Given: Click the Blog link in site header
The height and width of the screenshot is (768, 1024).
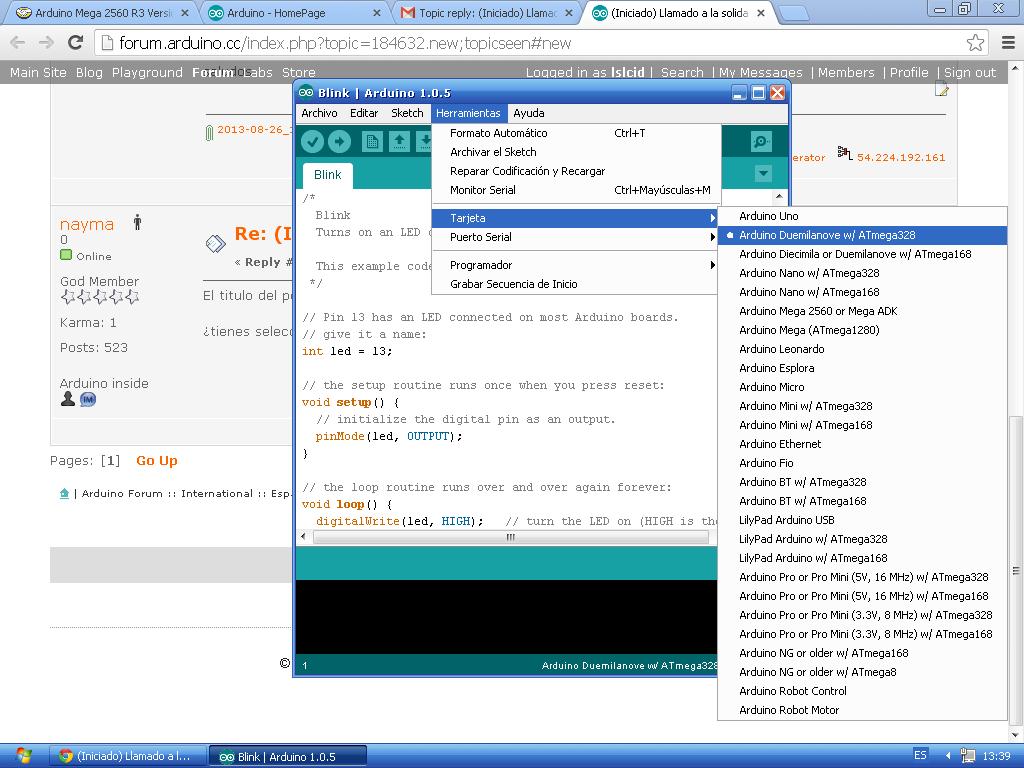Looking at the screenshot, I should pyautogui.click(x=89, y=72).
